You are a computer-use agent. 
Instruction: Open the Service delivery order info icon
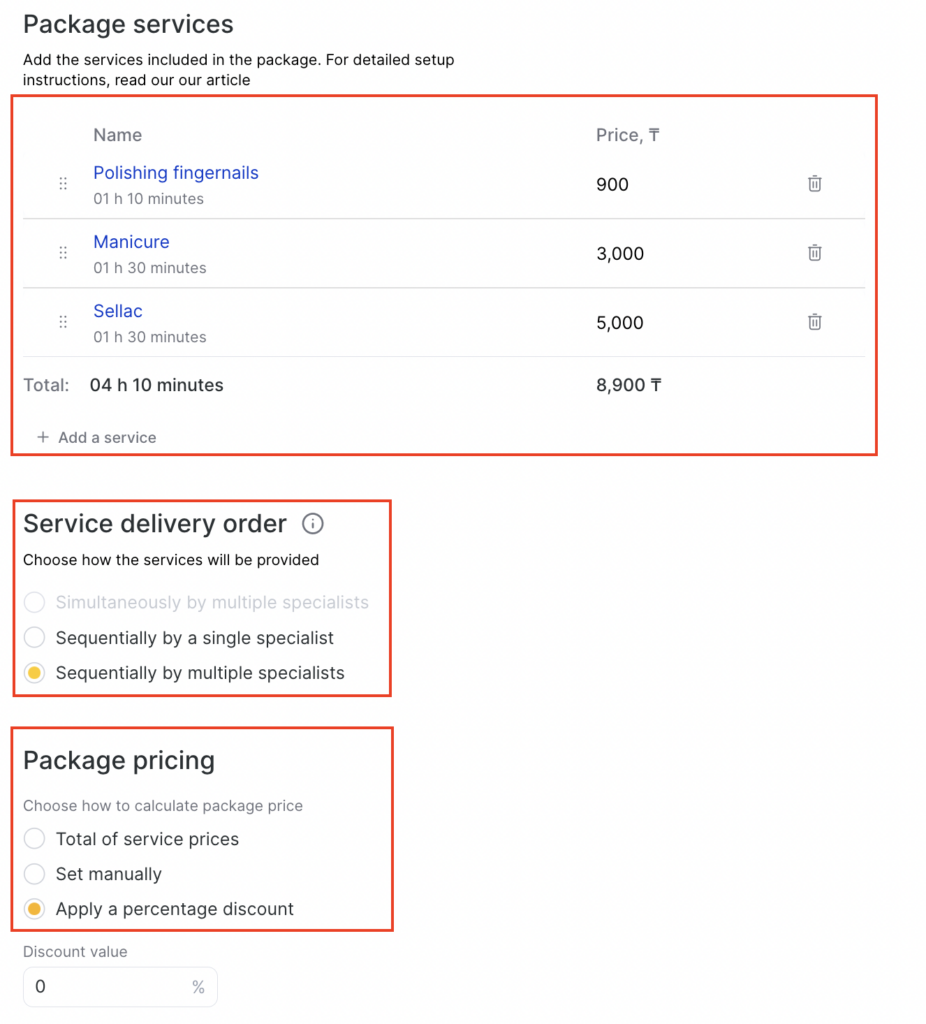click(313, 524)
